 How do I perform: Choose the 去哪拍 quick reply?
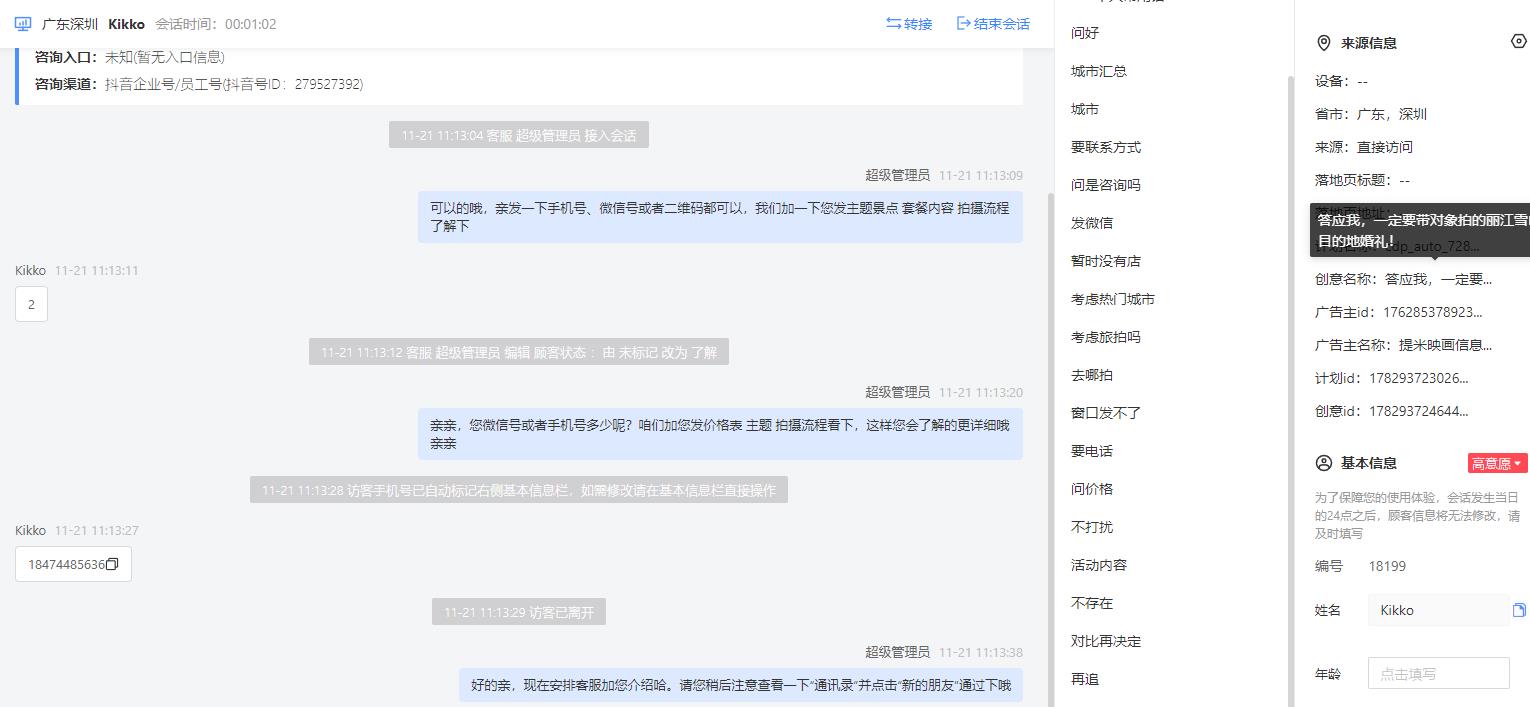(x=1092, y=375)
